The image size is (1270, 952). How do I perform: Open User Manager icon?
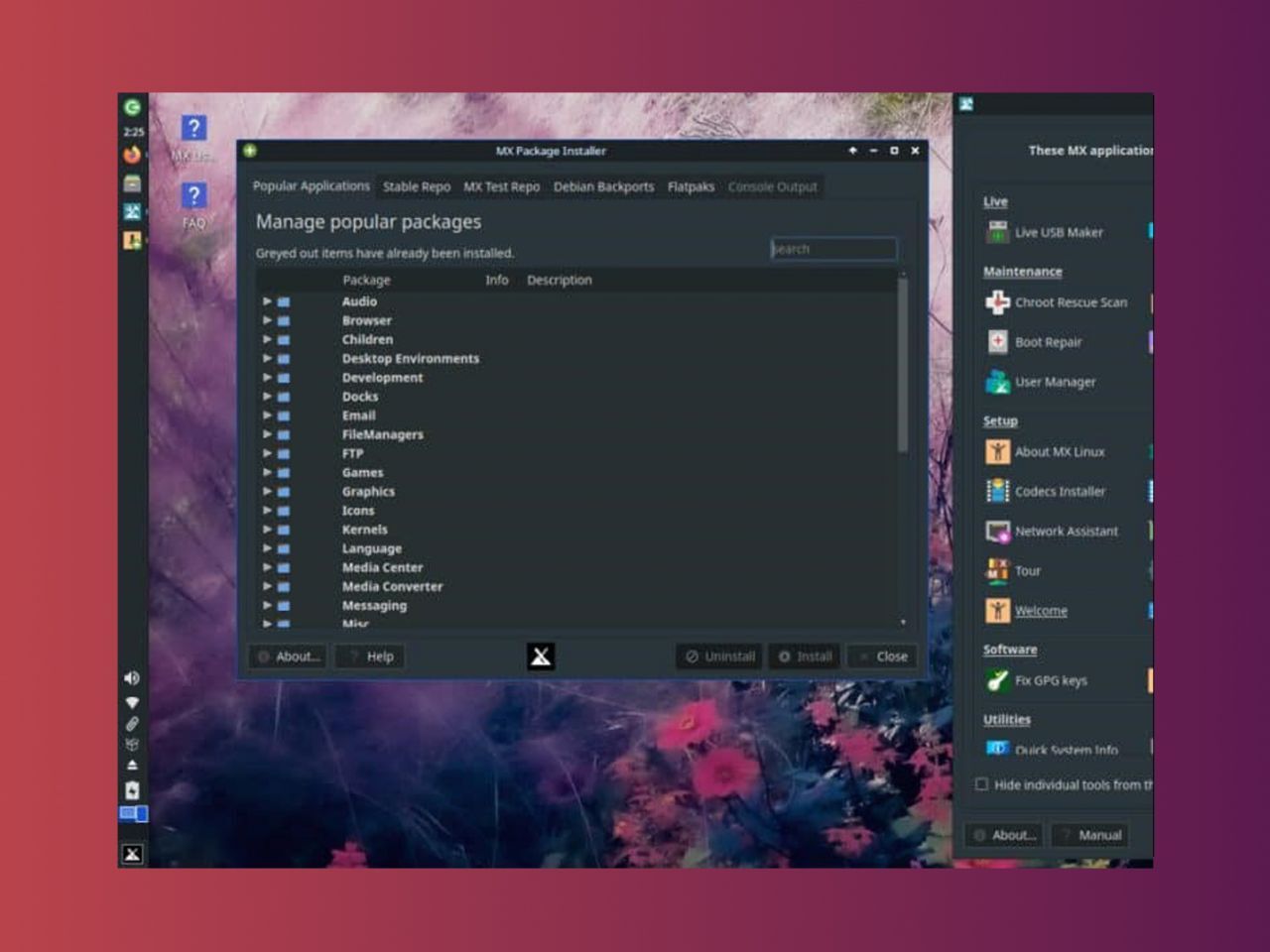pos(997,382)
